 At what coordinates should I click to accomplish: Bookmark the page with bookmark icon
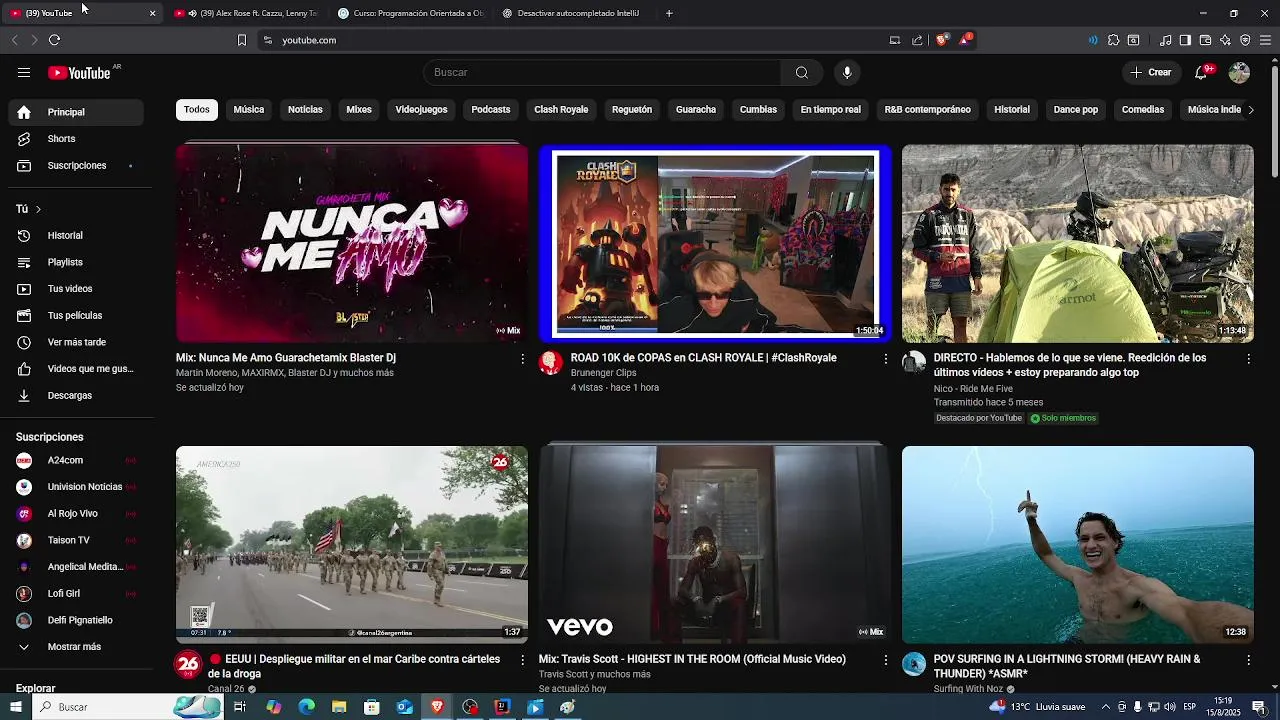[x=241, y=40]
